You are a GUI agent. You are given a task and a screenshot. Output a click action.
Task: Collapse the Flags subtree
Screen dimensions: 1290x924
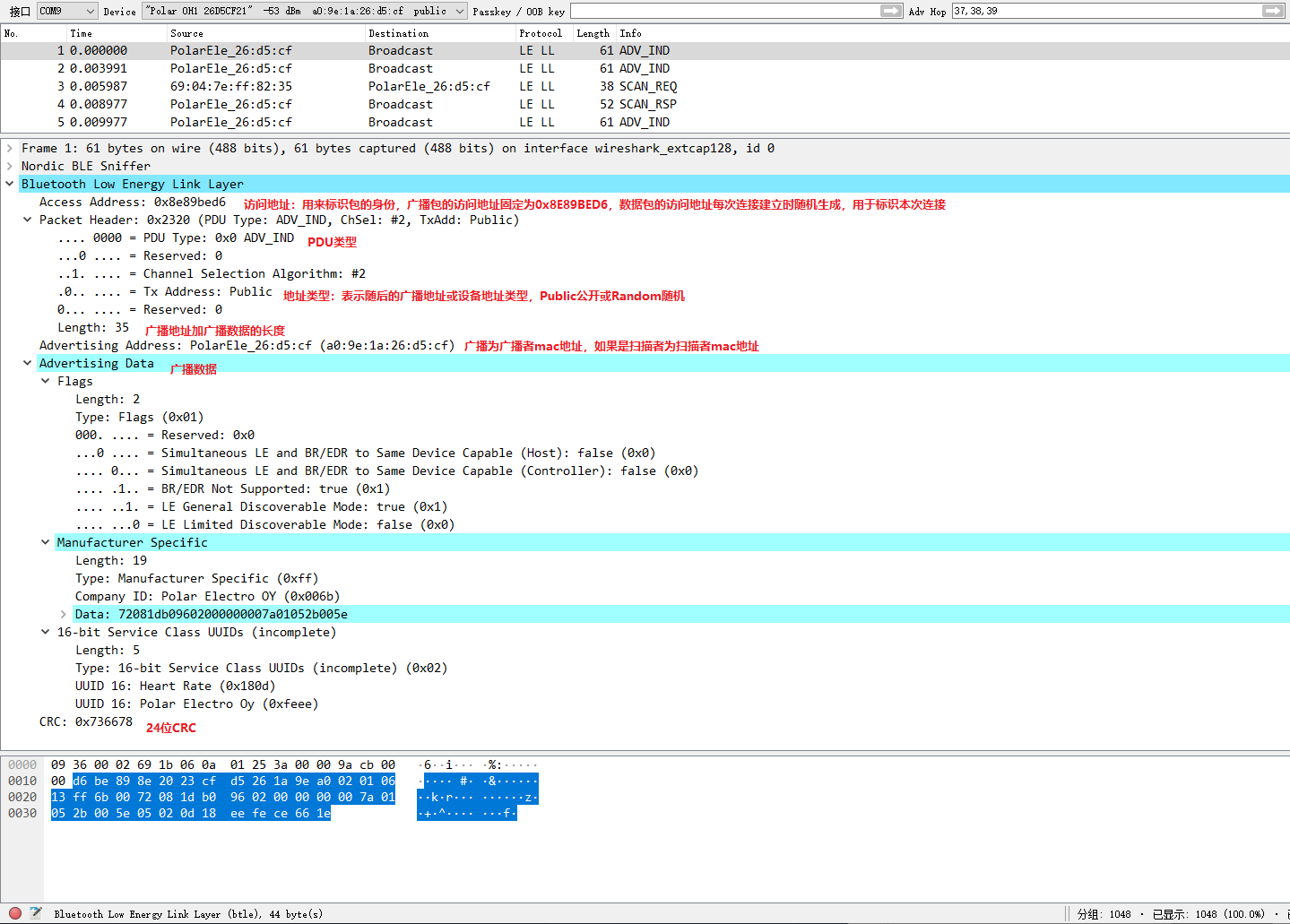point(45,380)
